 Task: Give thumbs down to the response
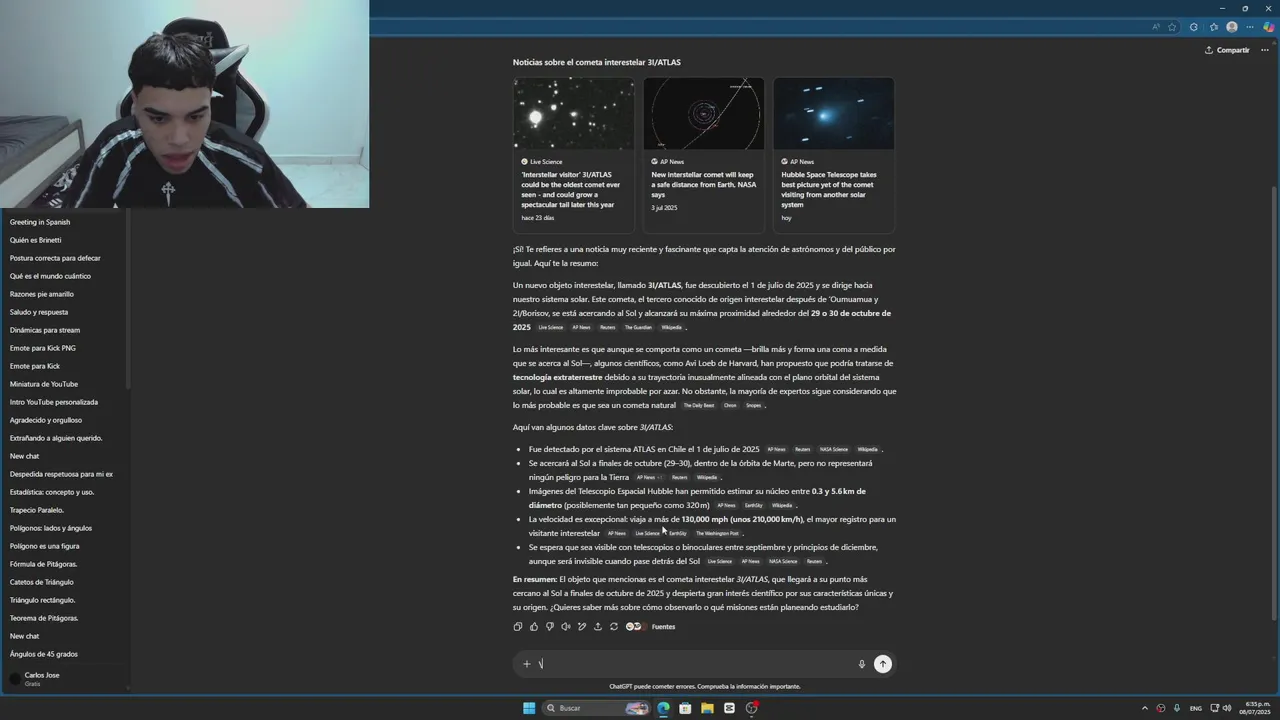[549, 627]
